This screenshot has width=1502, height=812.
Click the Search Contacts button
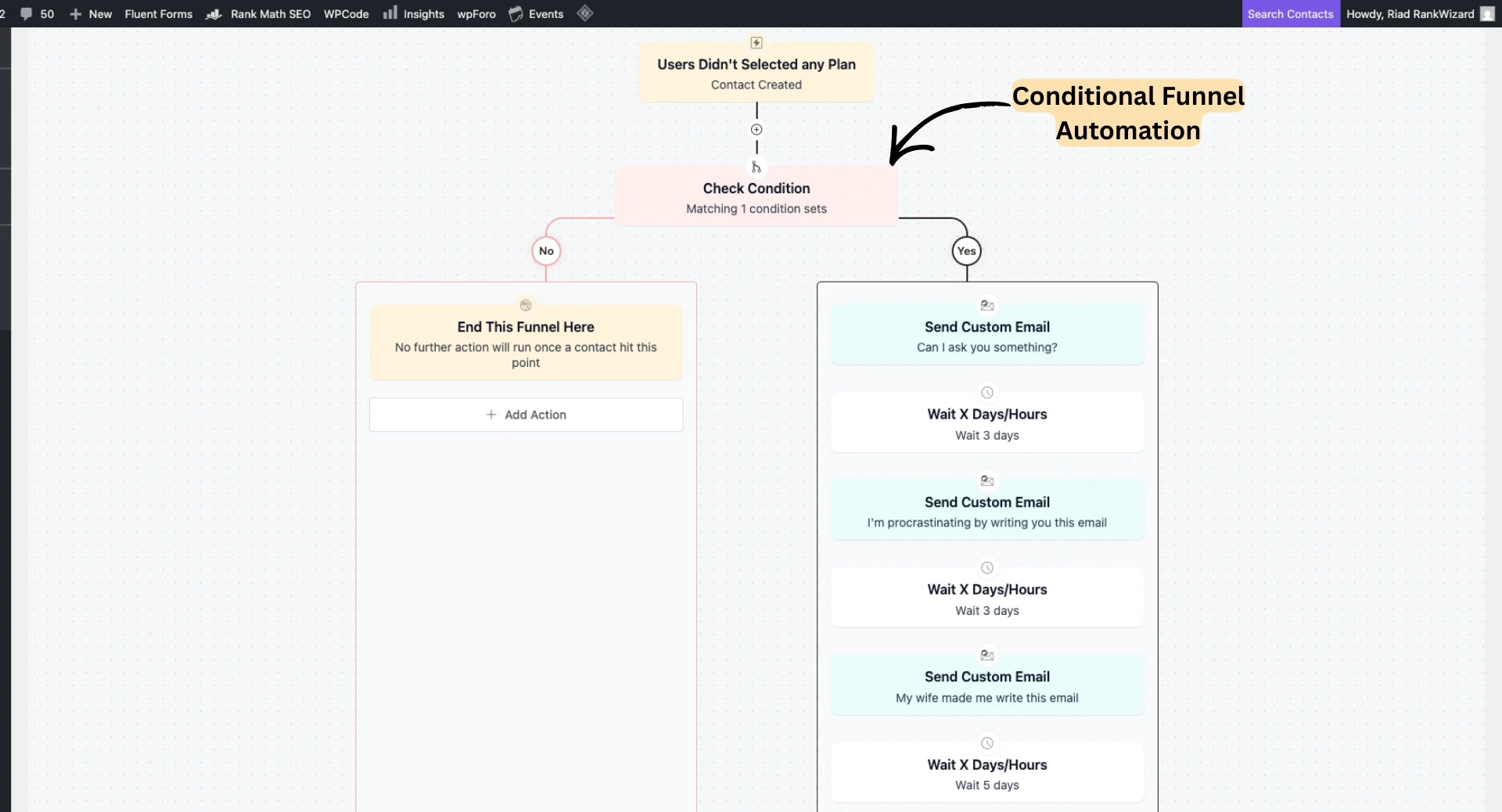click(x=1290, y=13)
